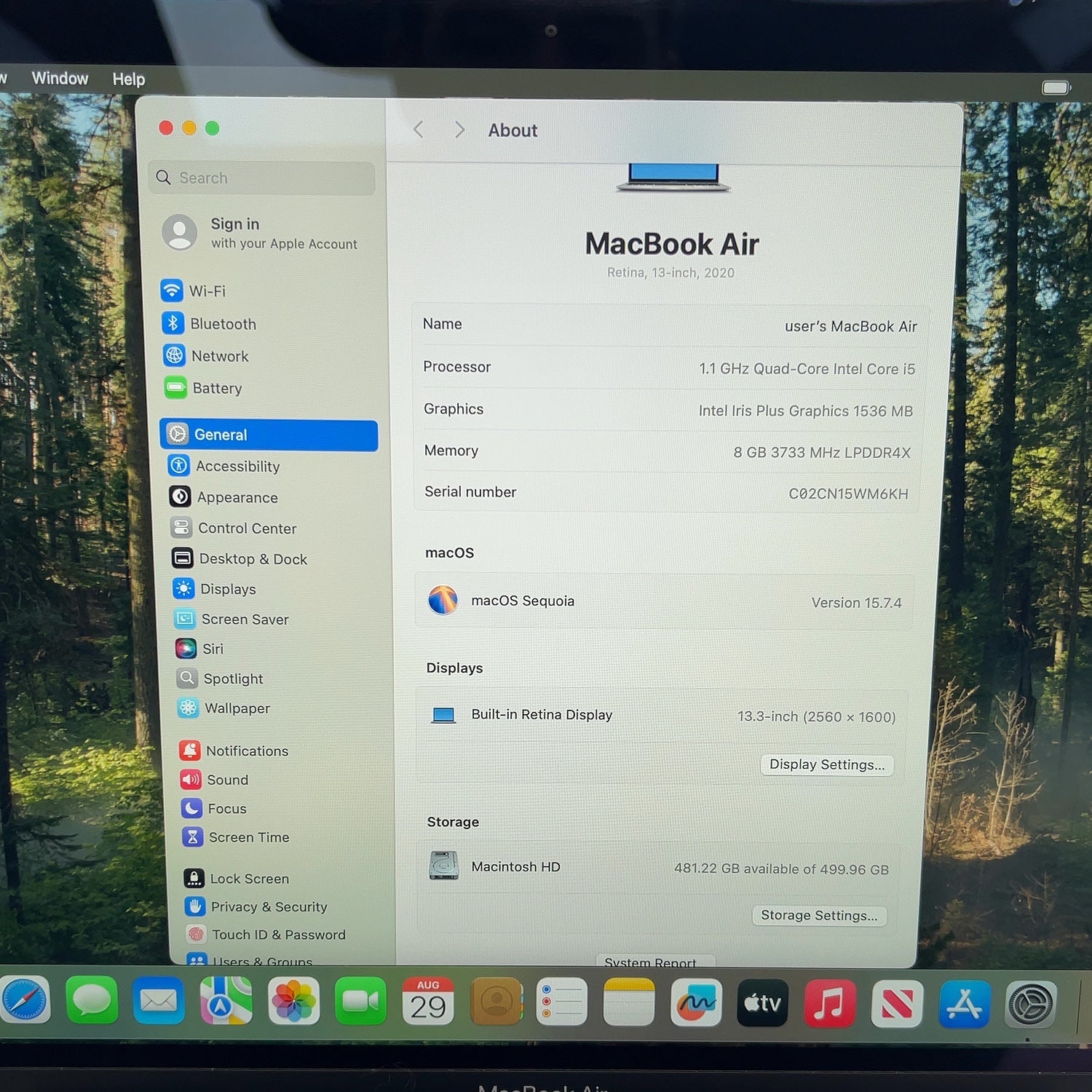Open Messages from the Dock
This screenshot has width=1092, height=1092.
tap(92, 1000)
